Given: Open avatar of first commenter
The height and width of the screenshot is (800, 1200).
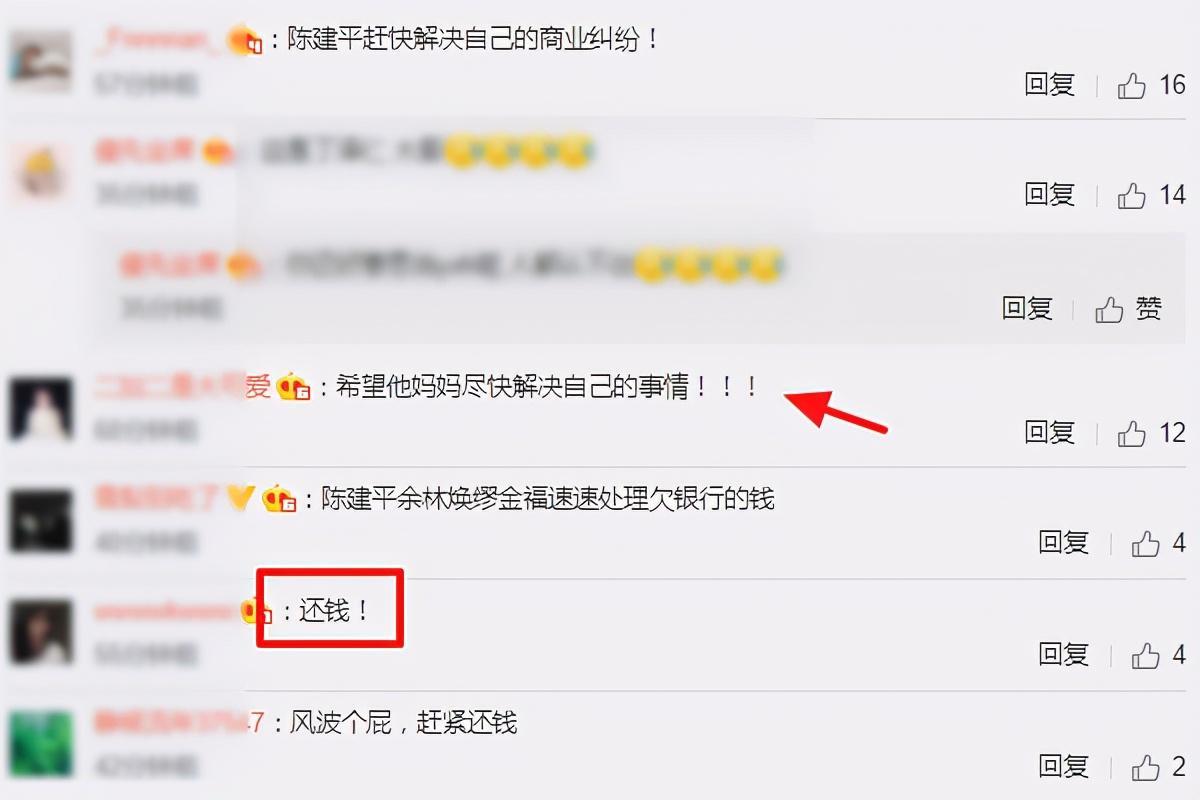Looking at the screenshot, I should [41, 61].
